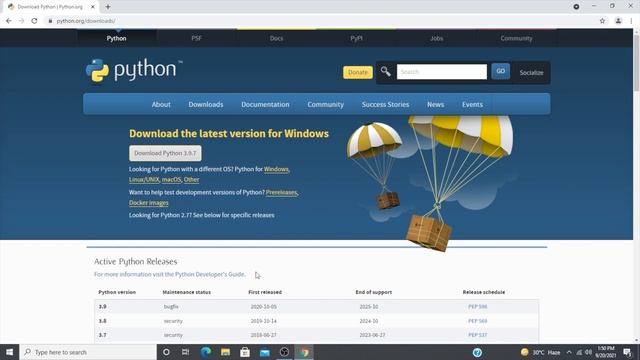Click the blue help icon in taskbar

click(x=477, y=352)
